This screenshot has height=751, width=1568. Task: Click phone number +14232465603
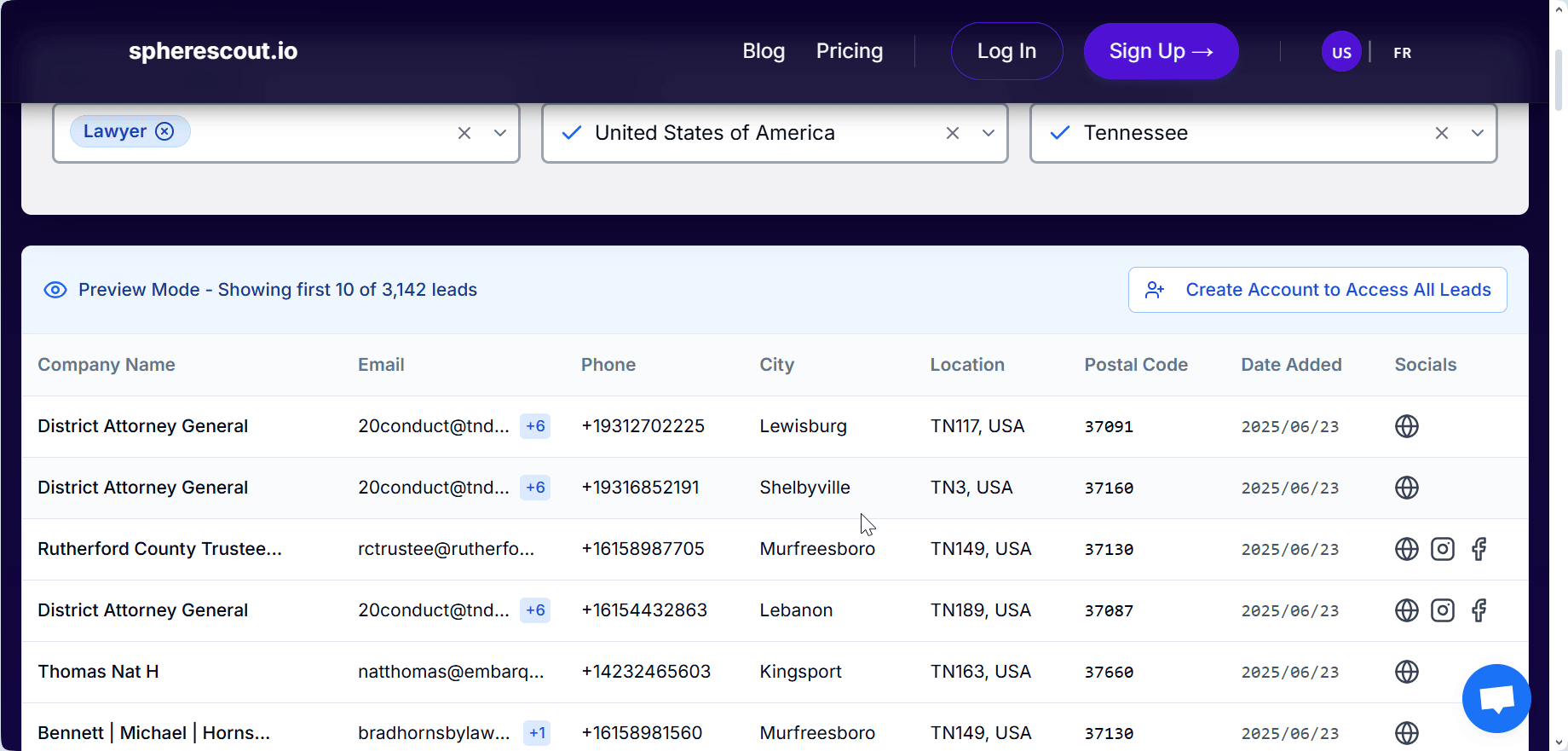(x=646, y=672)
